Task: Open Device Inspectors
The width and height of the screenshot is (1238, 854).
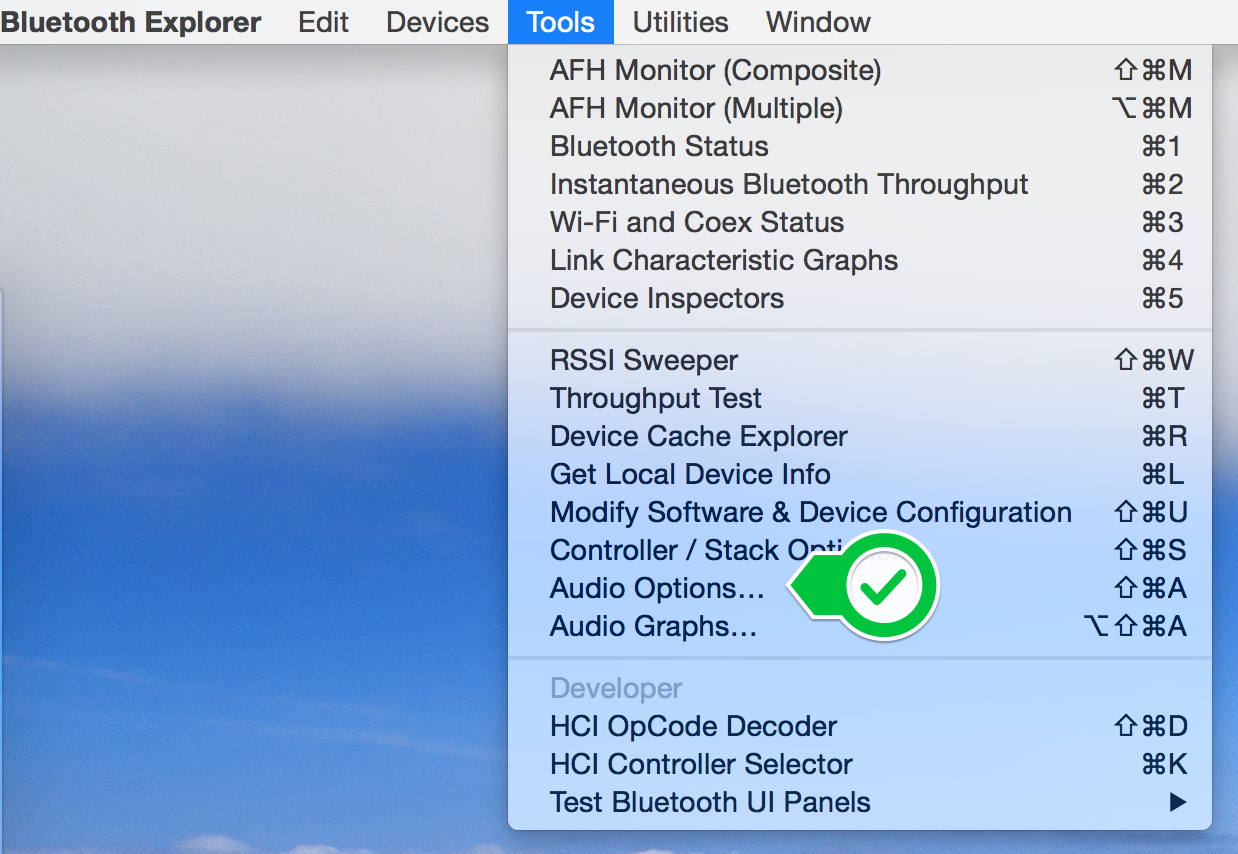Action: click(860, 298)
